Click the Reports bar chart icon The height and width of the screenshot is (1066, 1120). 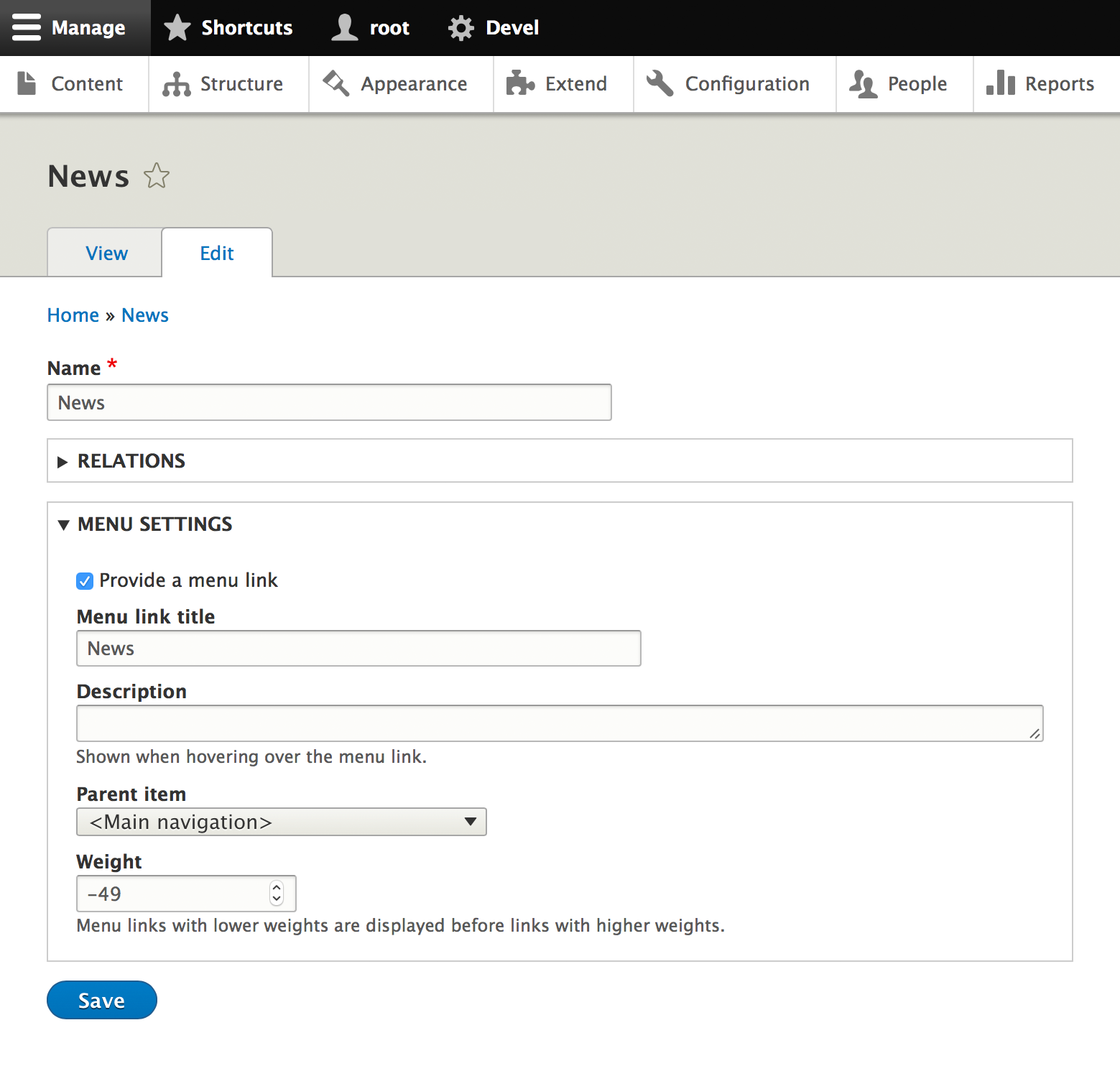[1001, 83]
